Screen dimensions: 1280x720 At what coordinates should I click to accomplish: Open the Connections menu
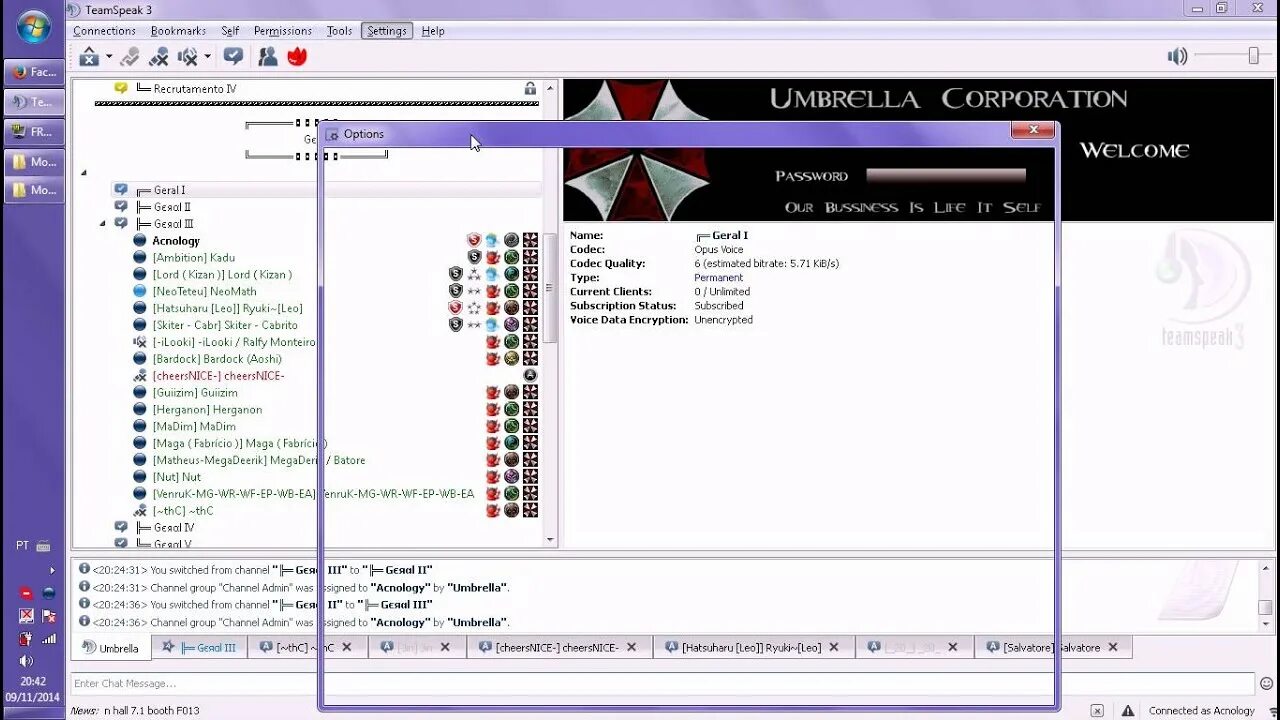coord(104,31)
